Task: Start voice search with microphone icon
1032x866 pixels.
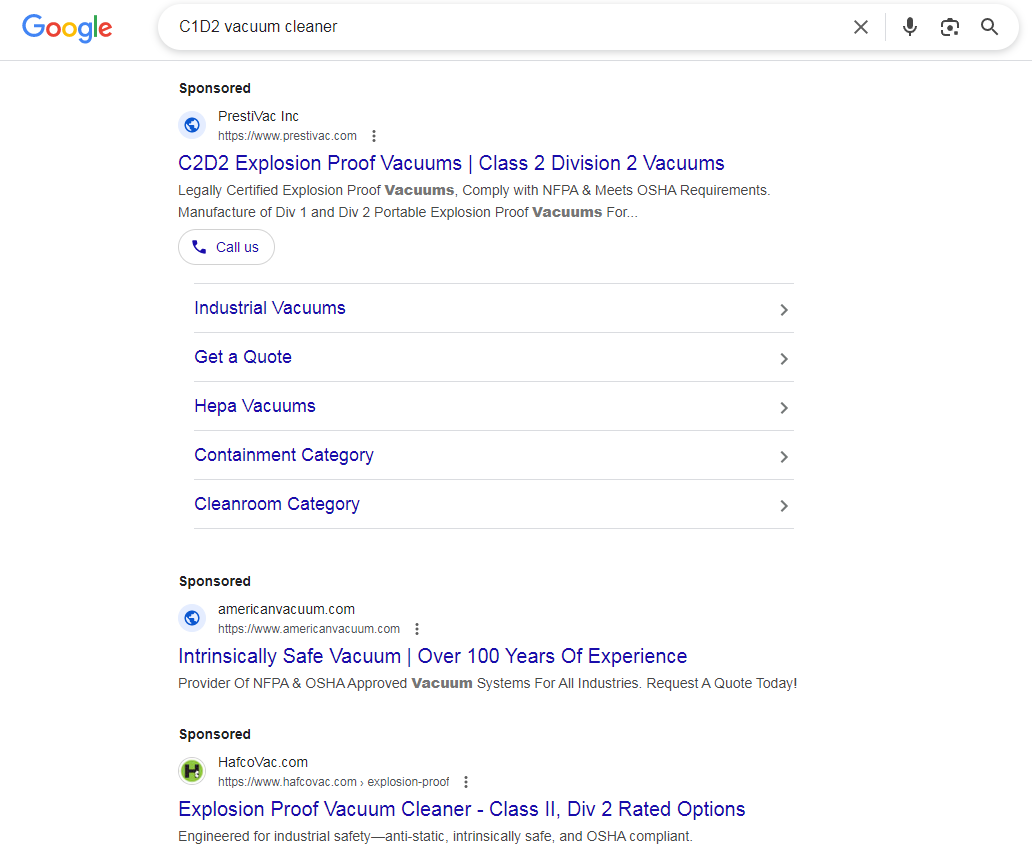Action: pyautogui.click(x=909, y=27)
